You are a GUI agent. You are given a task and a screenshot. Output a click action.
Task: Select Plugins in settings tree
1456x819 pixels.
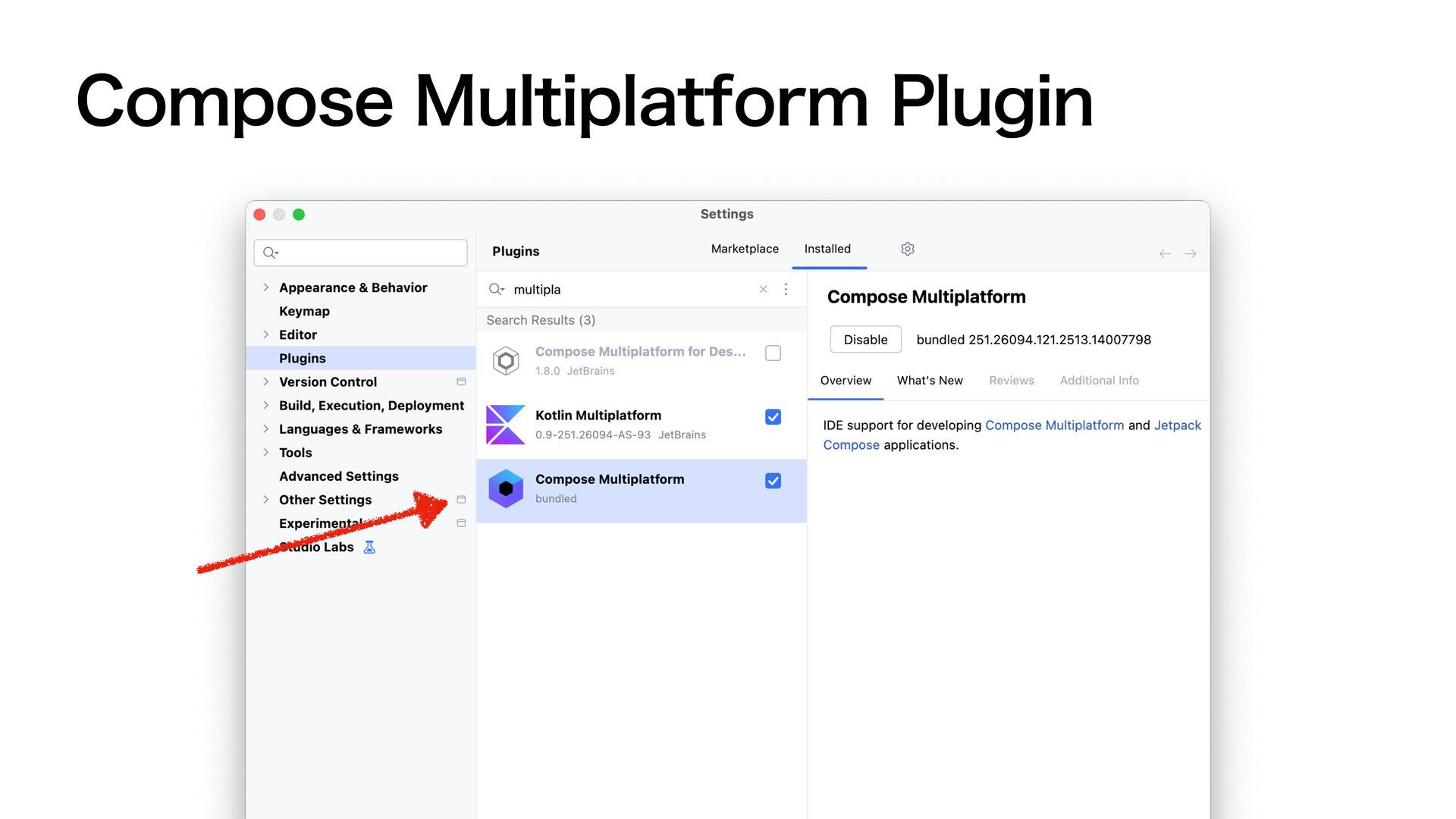click(x=361, y=358)
